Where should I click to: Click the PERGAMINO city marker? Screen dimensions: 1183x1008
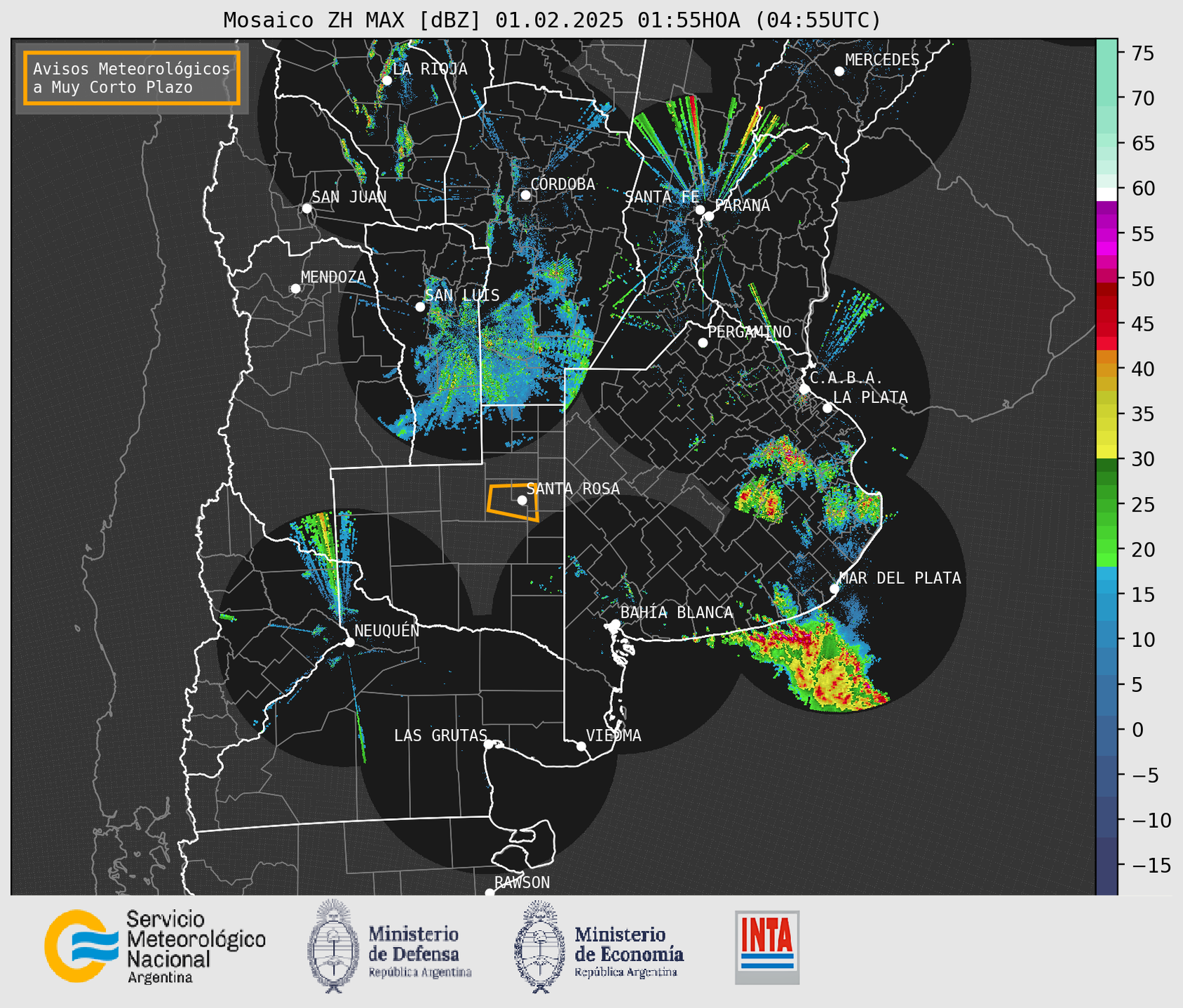[703, 343]
